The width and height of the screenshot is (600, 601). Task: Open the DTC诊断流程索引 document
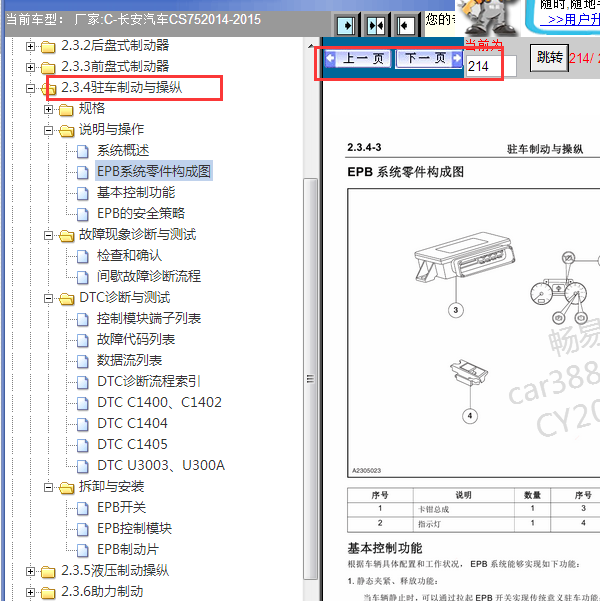click(148, 381)
